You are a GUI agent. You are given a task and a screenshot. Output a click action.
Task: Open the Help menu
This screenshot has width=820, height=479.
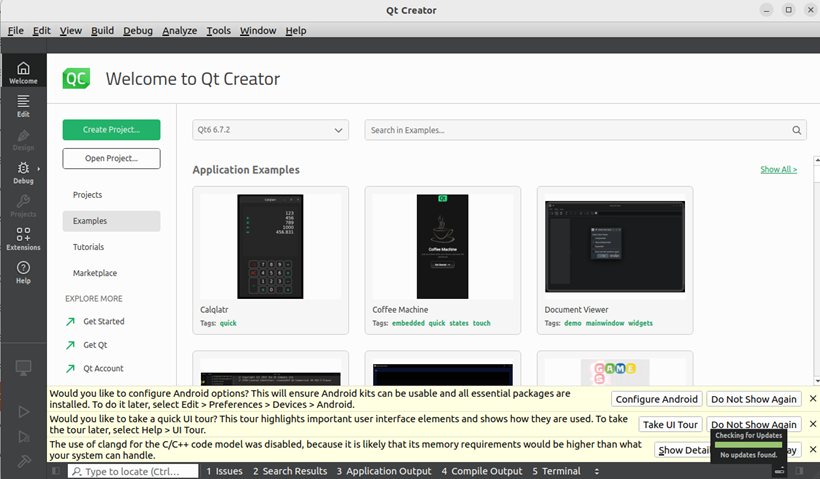tap(296, 30)
